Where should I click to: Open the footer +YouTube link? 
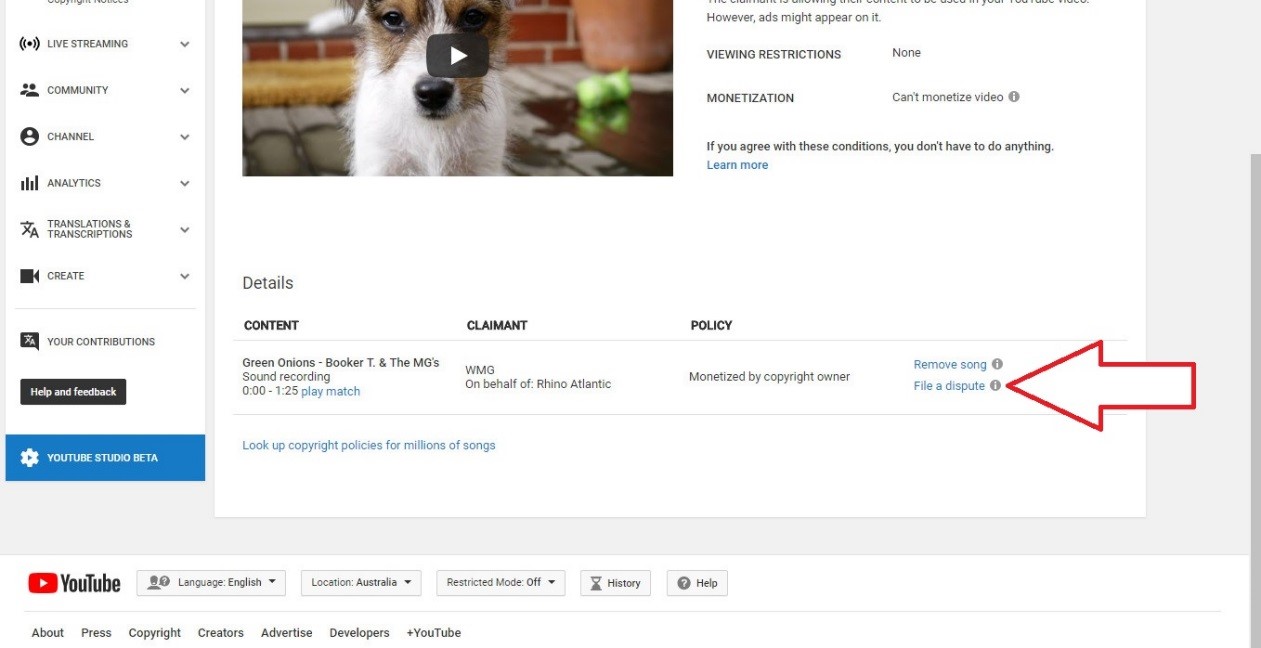434,633
